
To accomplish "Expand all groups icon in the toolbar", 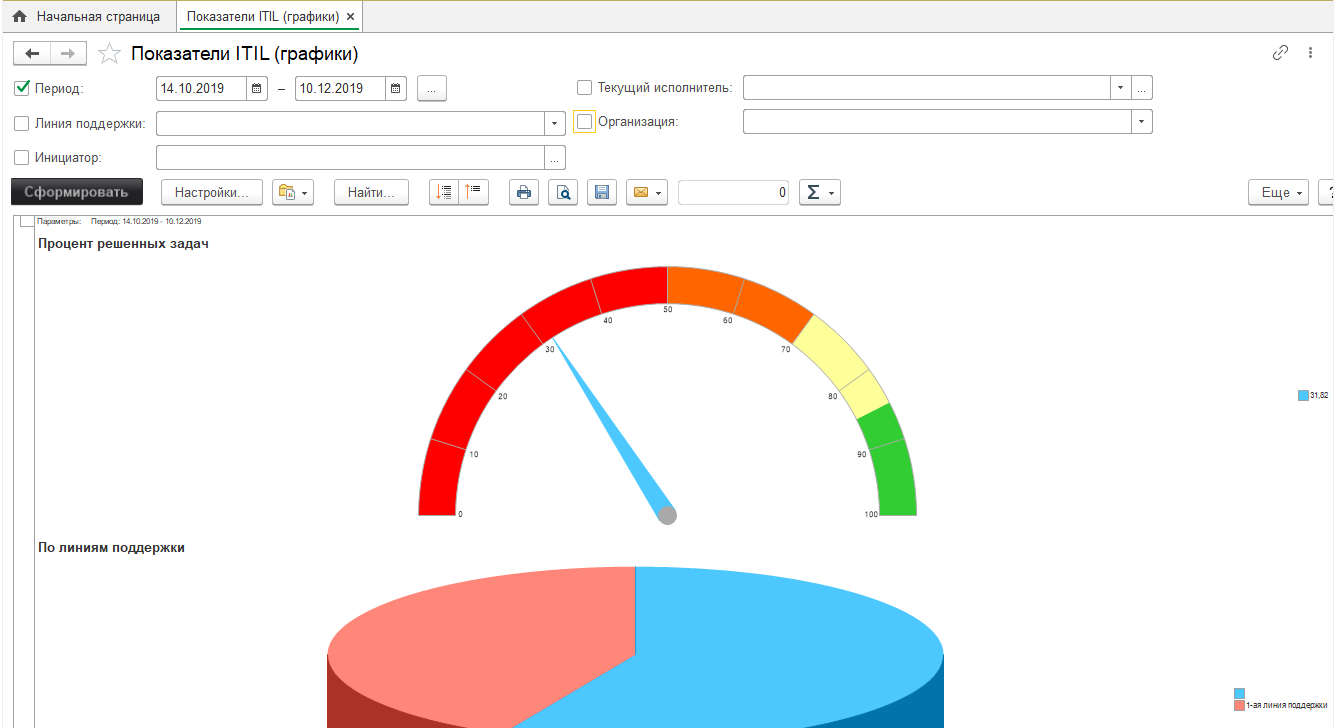I will pyautogui.click(x=444, y=193).
